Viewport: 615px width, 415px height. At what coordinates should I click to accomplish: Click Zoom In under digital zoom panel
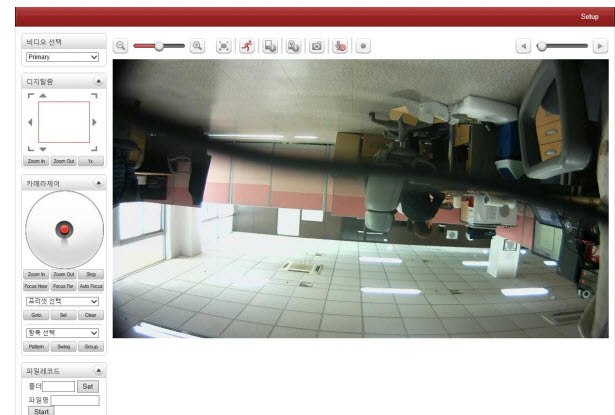pos(36,161)
